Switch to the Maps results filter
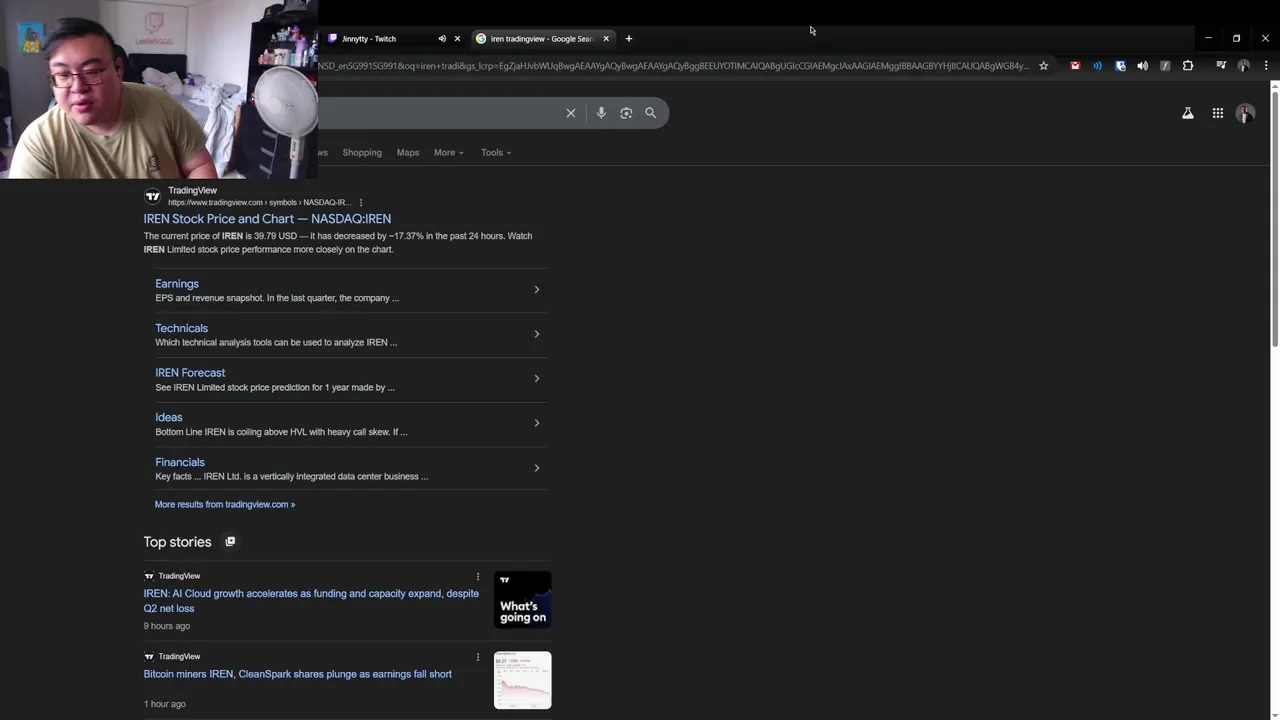 click(408, 152)
